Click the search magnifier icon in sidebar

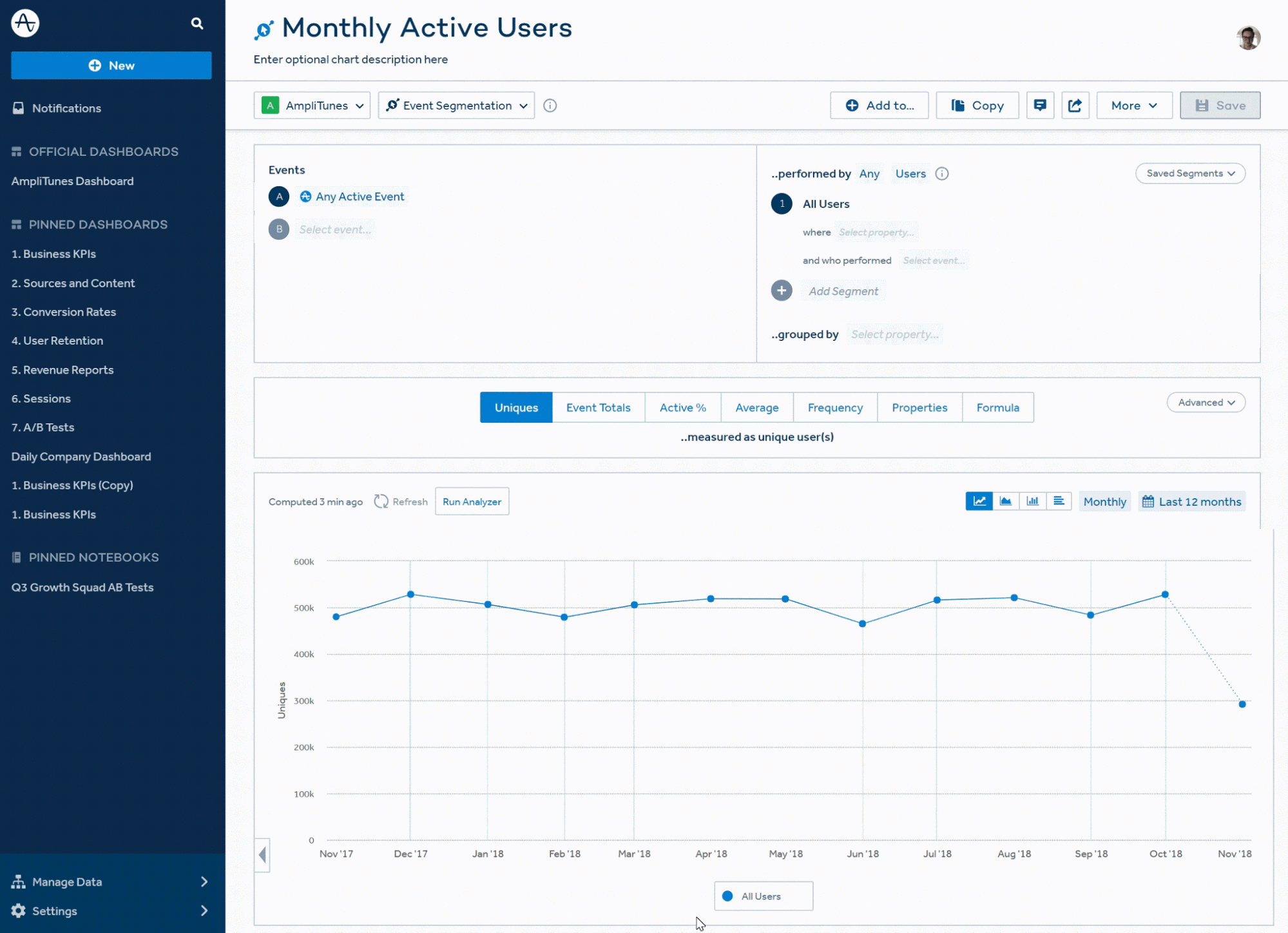coord(197,24)
